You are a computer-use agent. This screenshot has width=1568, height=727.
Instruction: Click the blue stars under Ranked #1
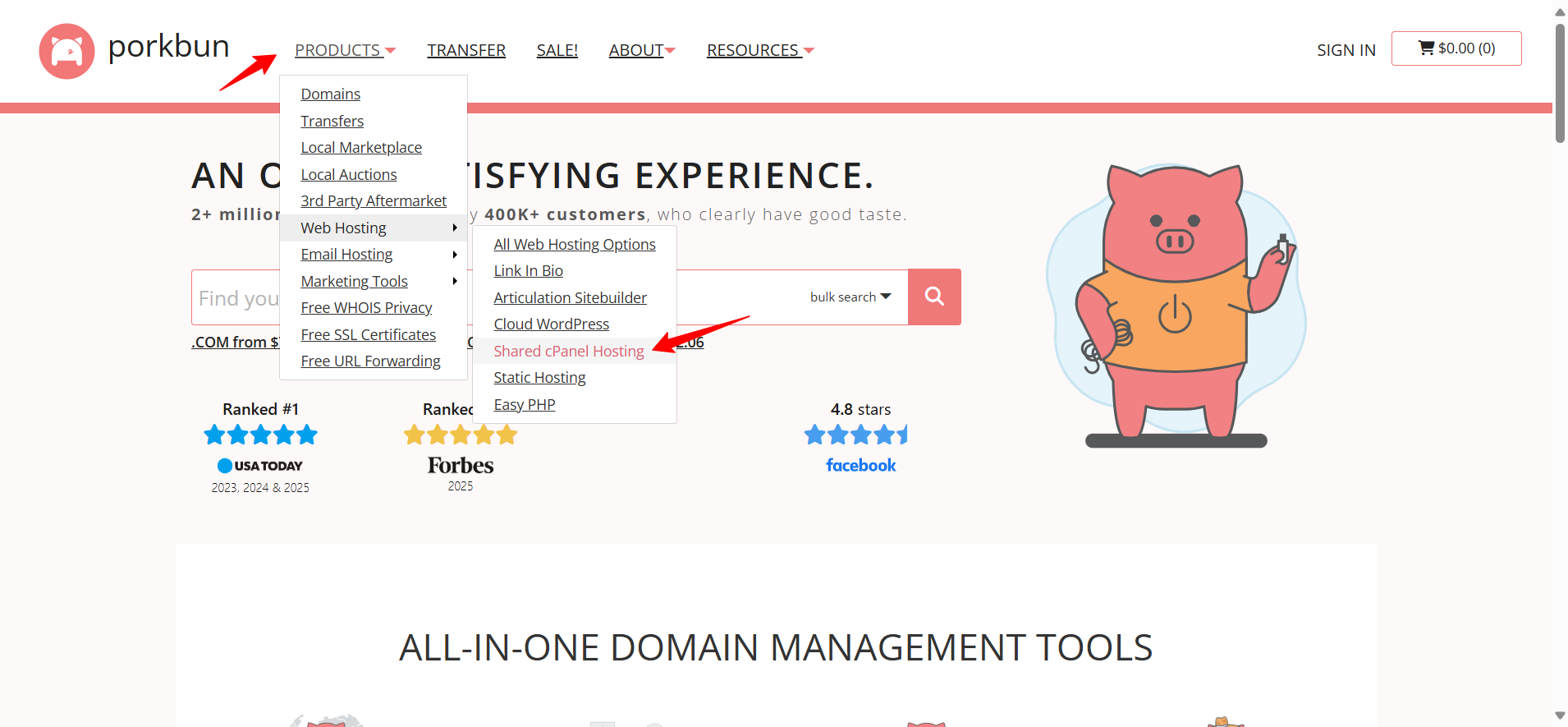(260, 435)
